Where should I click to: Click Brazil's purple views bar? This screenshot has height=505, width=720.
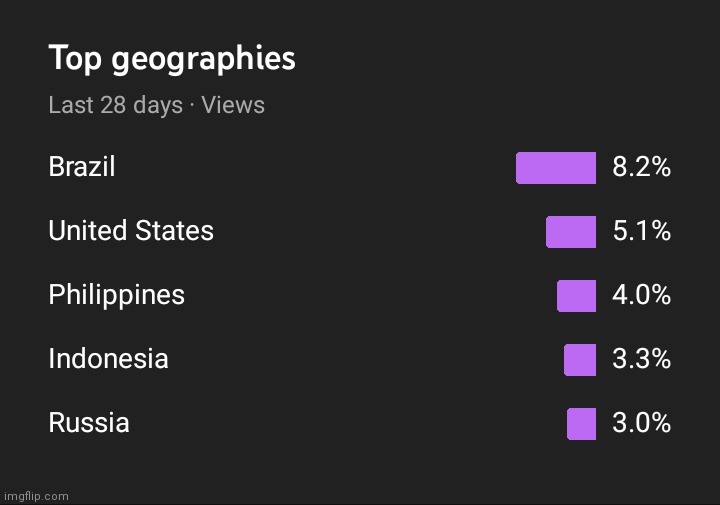point(556,168)
